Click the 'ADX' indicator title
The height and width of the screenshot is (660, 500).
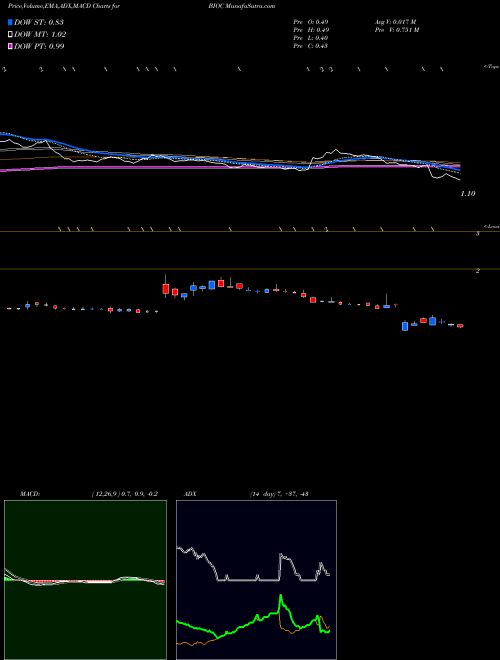pyautogui.click(x=190, y=494)
